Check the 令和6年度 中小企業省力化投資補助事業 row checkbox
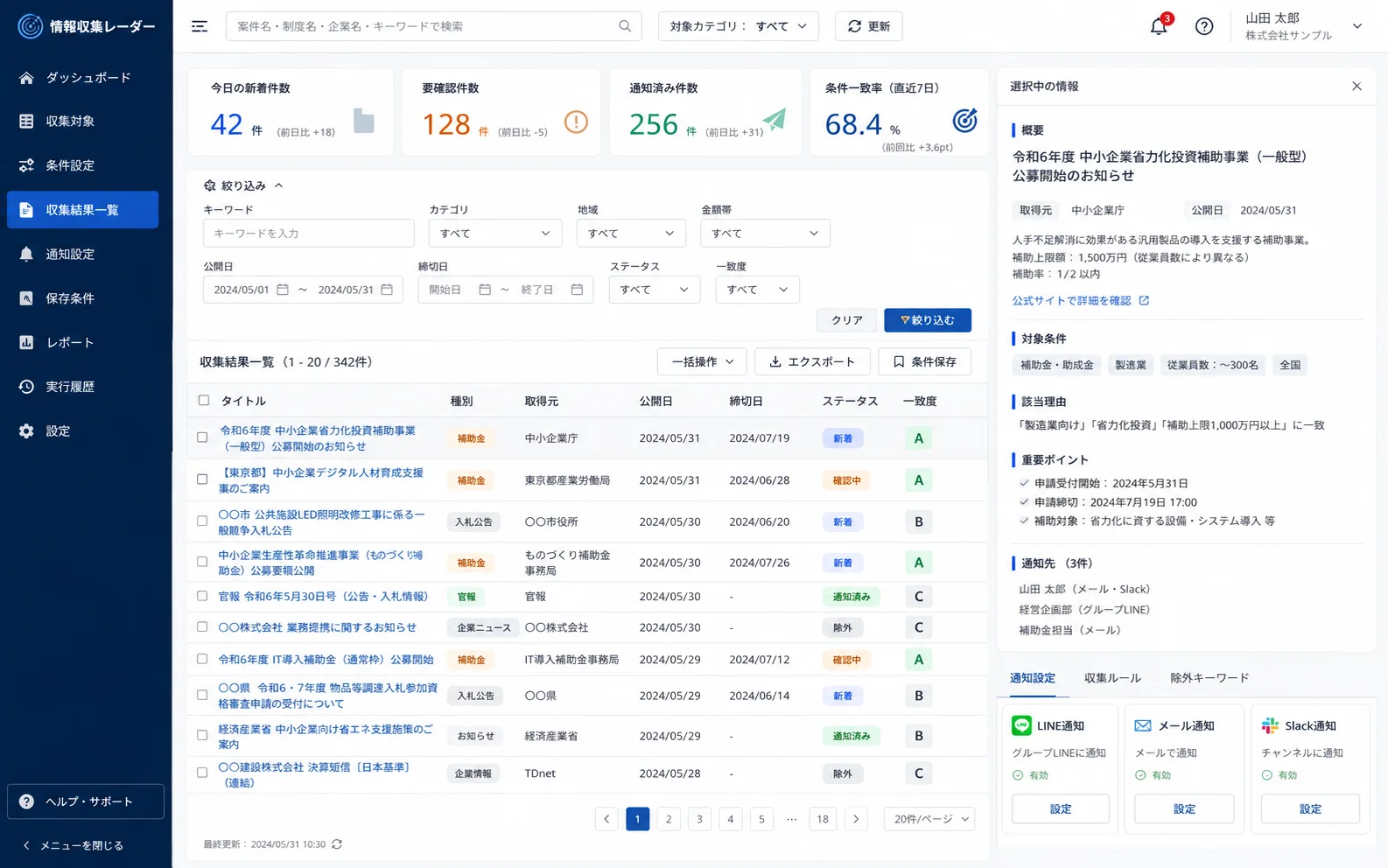Screen dimensions: 1388x868 pos(202,437)
